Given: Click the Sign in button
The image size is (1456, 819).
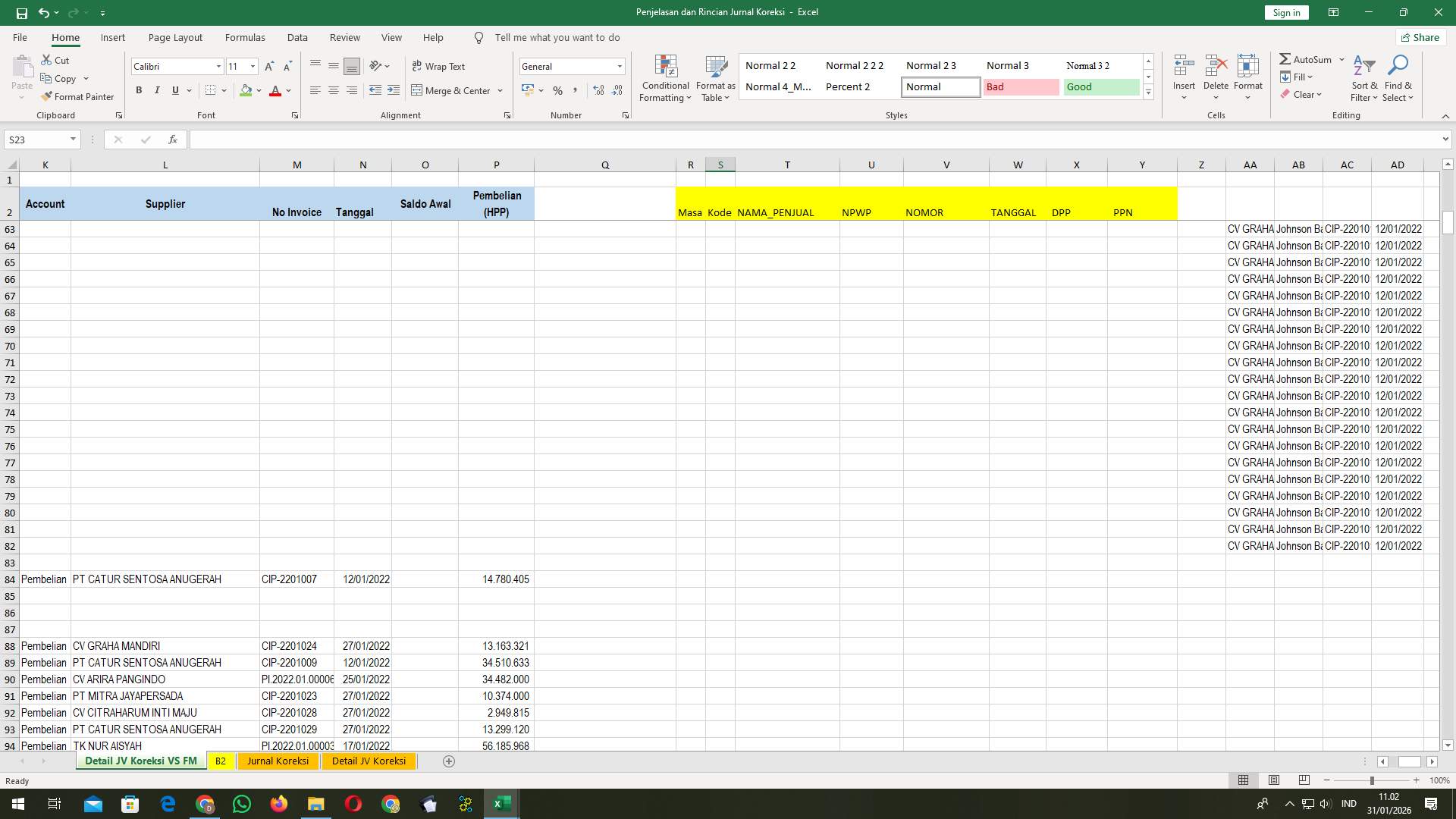Looking at the screenshot, I should pos(1285,12).
